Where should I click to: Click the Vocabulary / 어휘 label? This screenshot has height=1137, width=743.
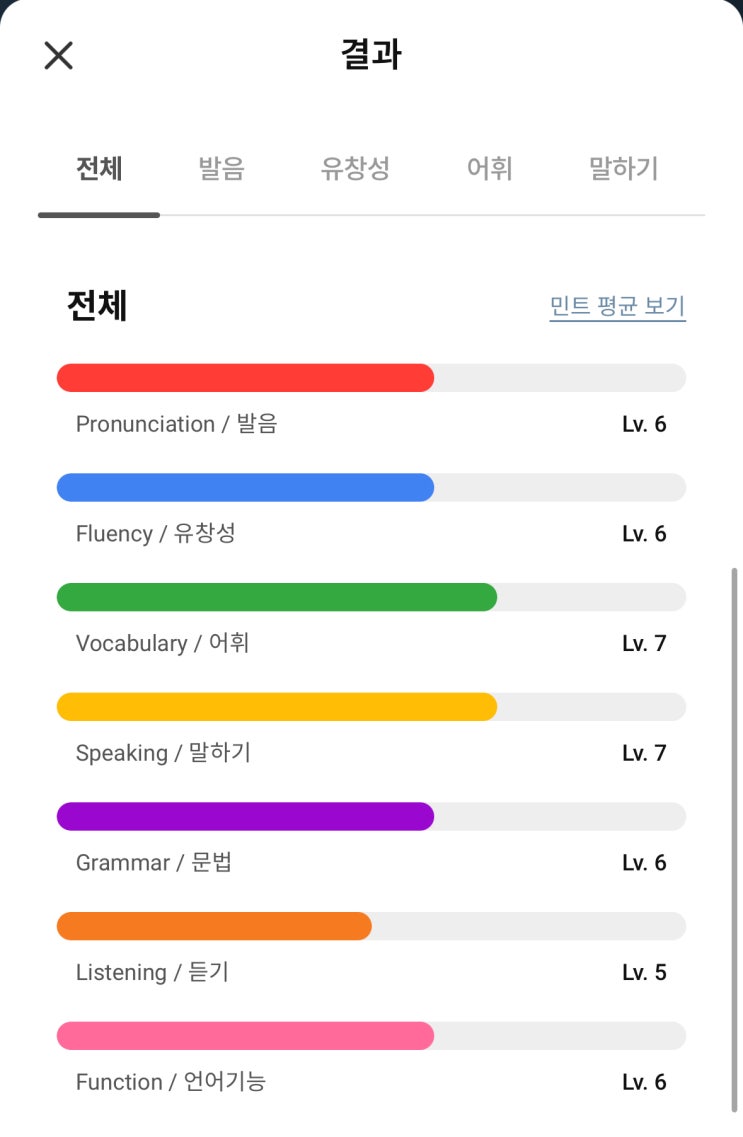click(162, 643)
